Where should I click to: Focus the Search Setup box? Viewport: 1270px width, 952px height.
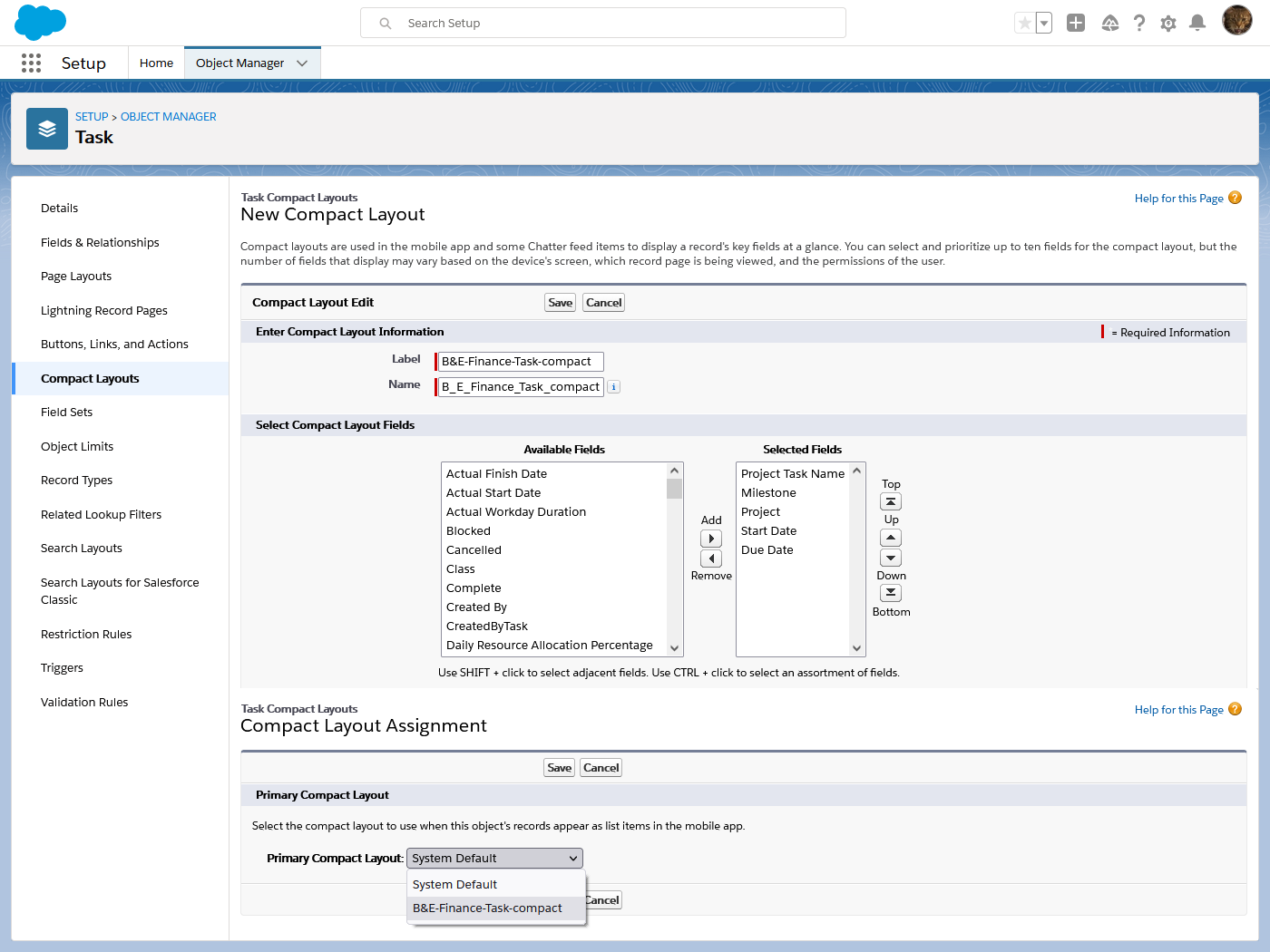point(603,24)
